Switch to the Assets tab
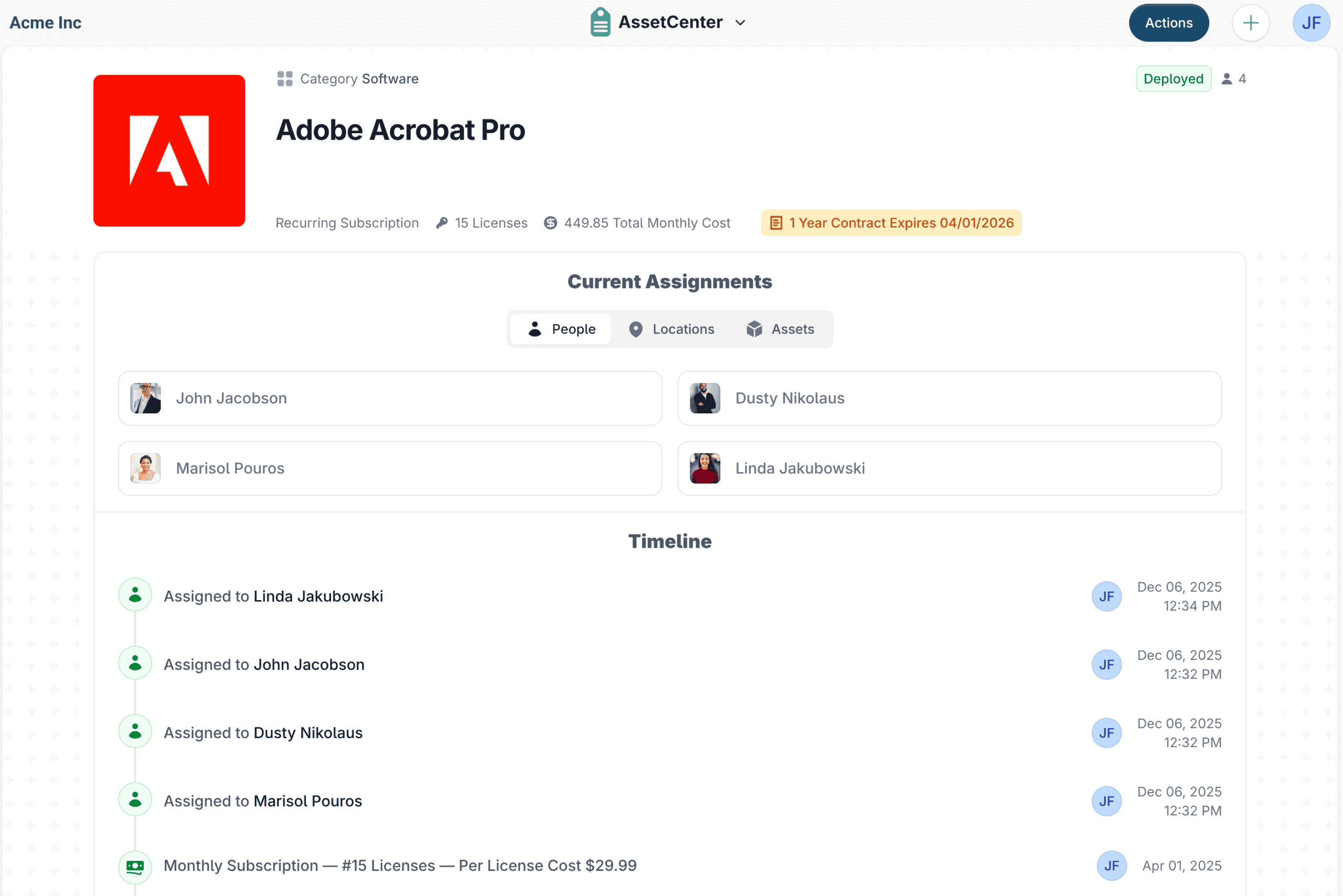This screenshot has height=896, width=1343. click(782, 328)
